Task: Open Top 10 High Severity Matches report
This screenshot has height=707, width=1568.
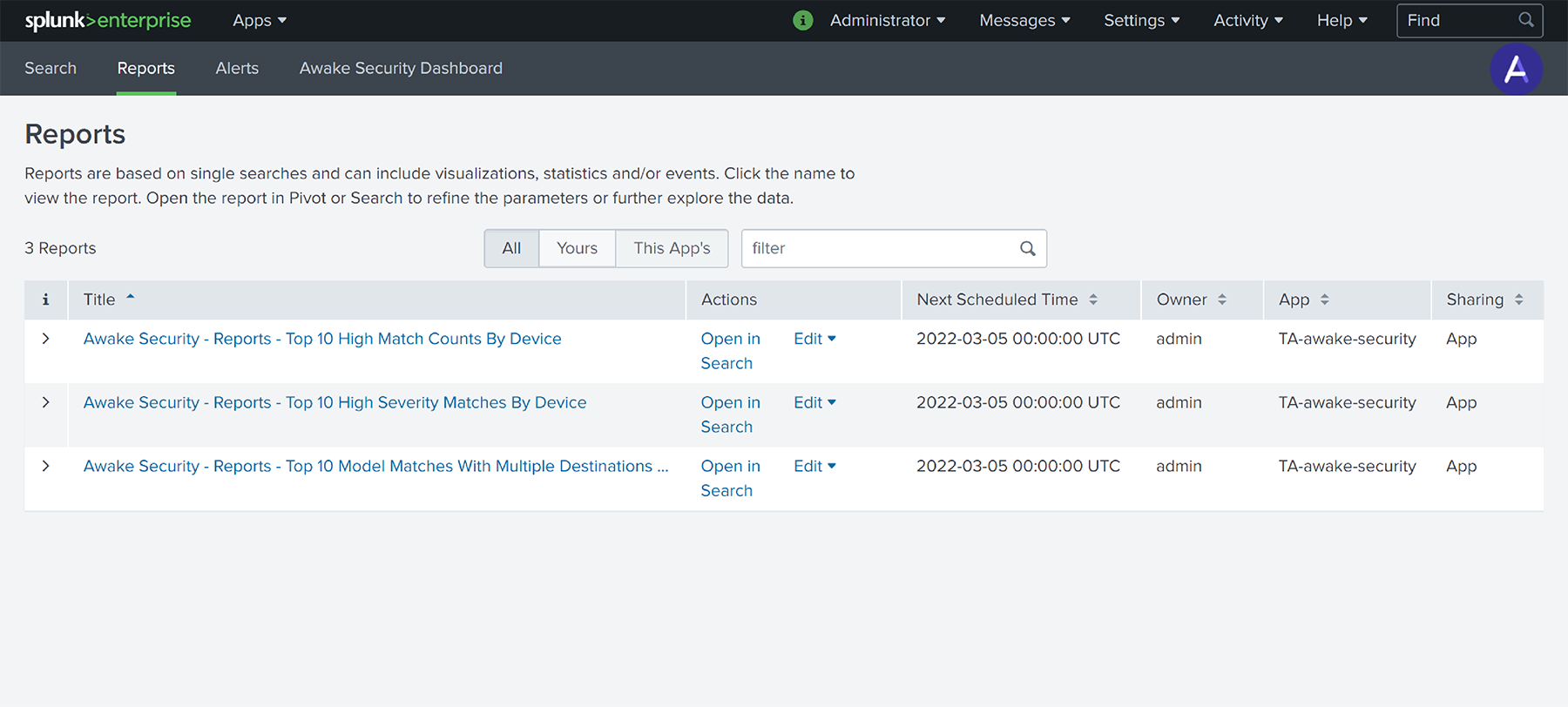Action: tap(335, 402)
